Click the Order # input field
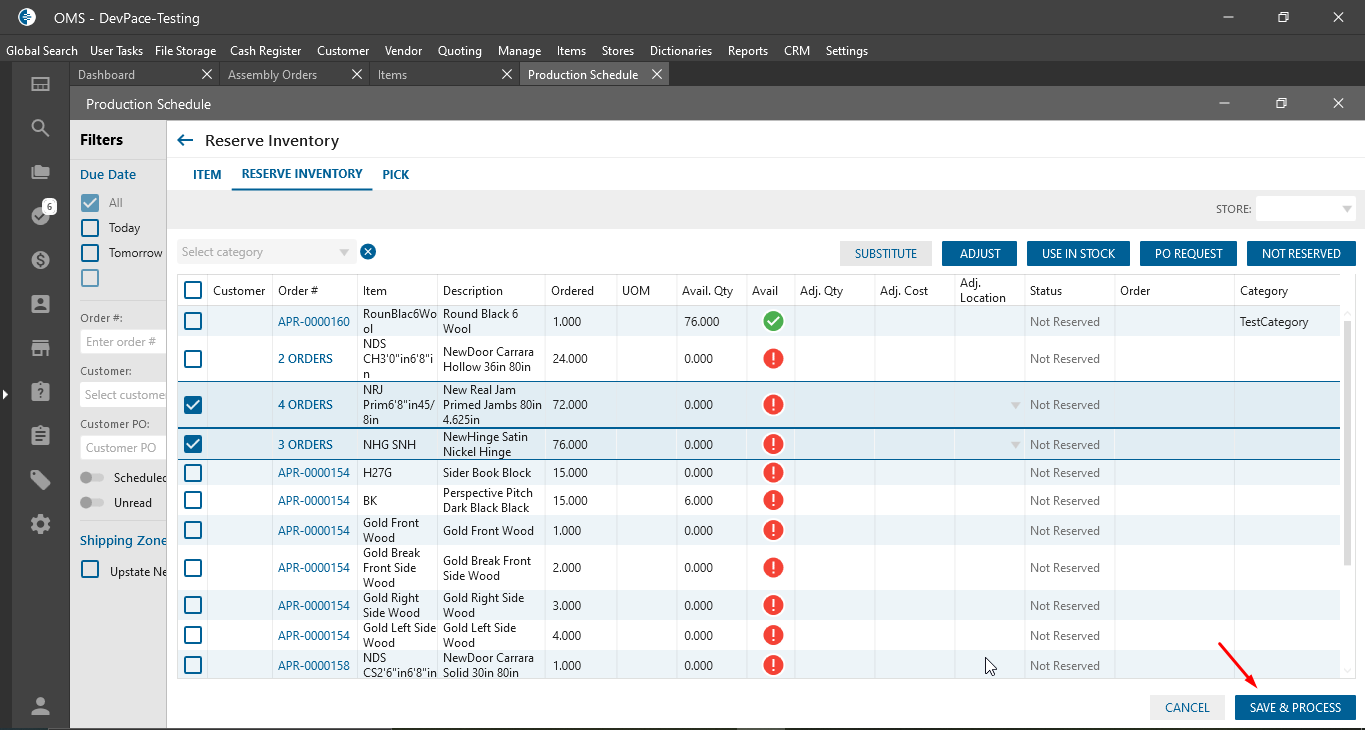 (122, 342)
